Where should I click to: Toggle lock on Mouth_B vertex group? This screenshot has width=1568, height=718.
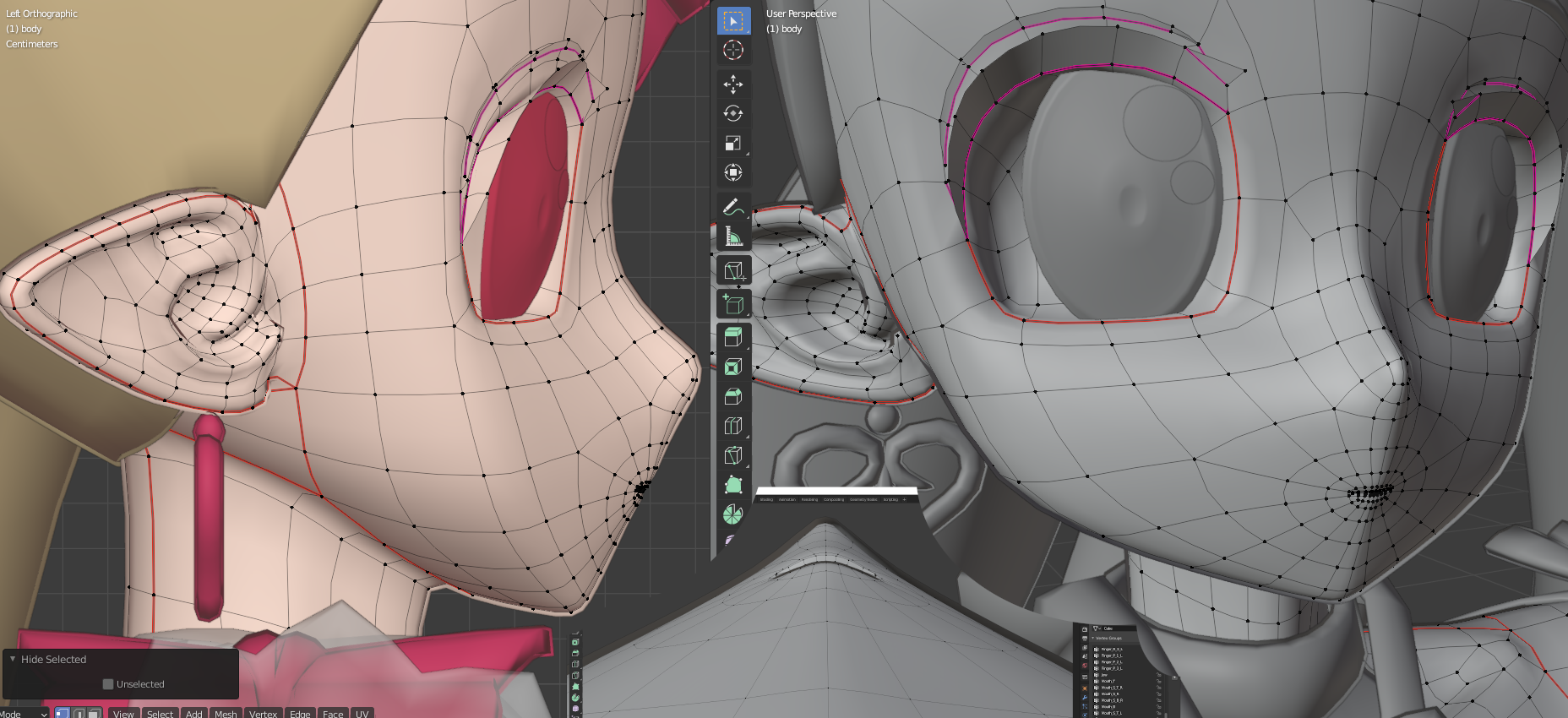click(1159, 707)
